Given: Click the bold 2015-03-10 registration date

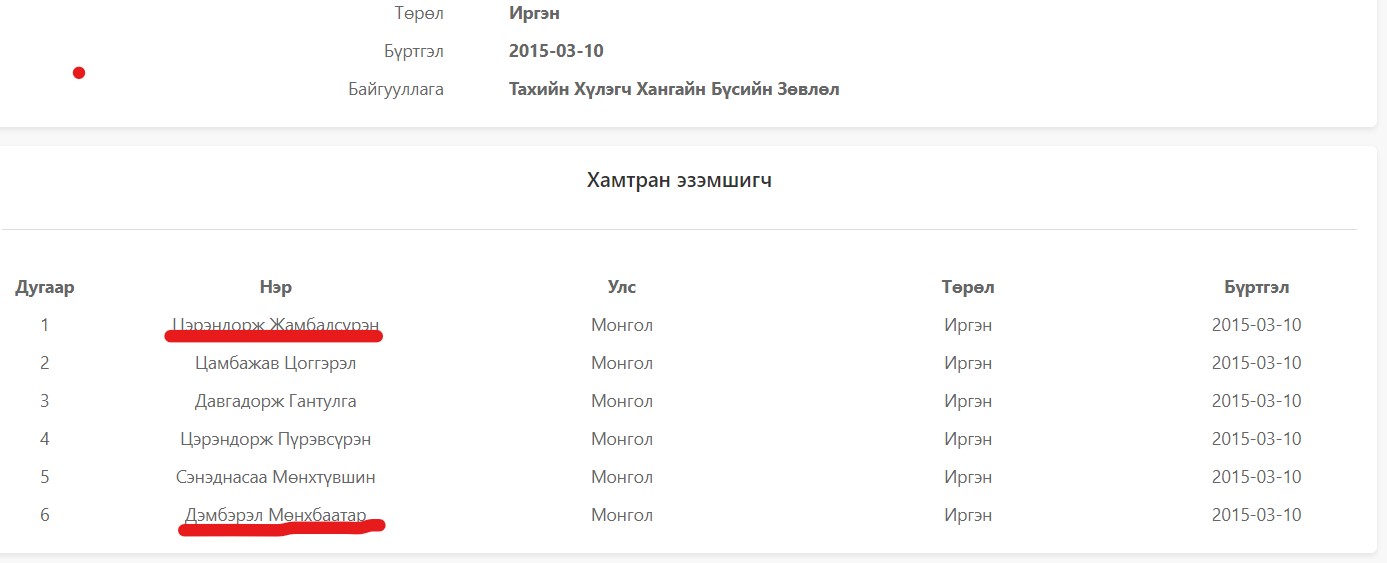Looking at the screenshot, I should (x=556, y=51).
